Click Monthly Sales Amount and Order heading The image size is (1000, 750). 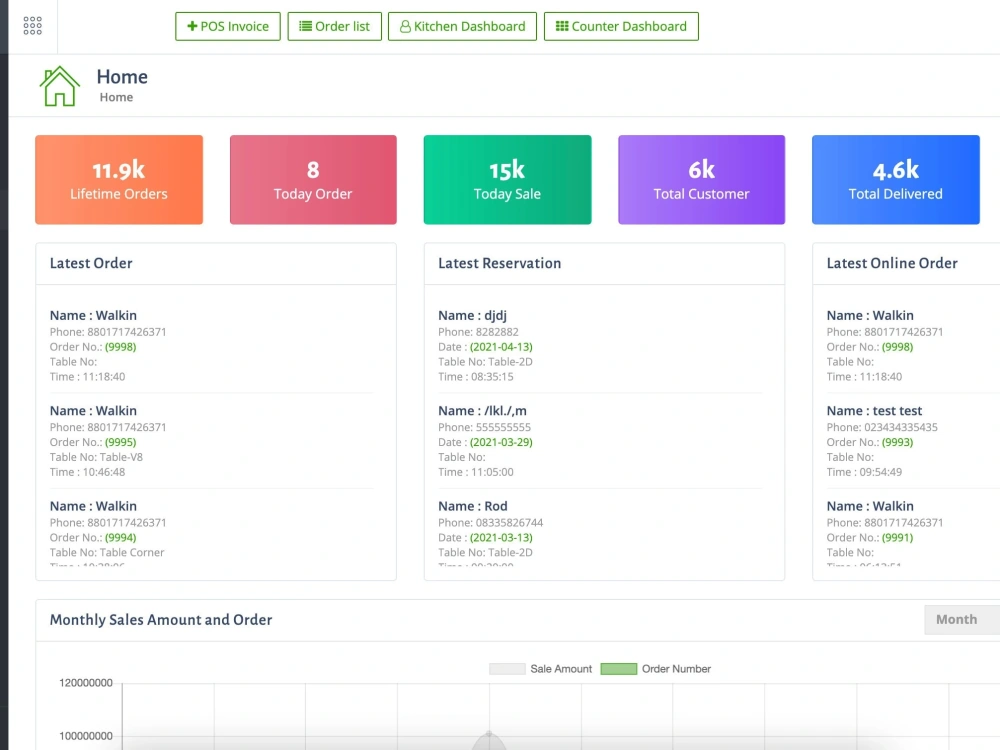[x=161, y=620]
